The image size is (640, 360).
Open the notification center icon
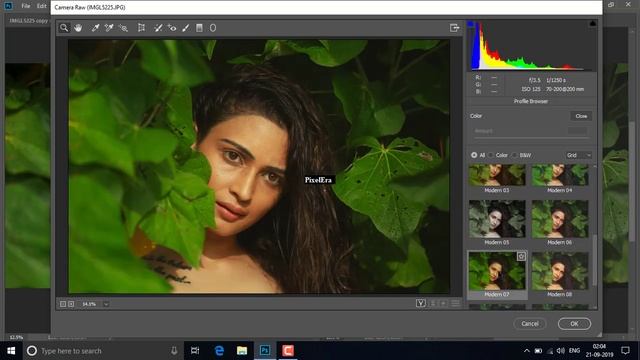(625, 351)
